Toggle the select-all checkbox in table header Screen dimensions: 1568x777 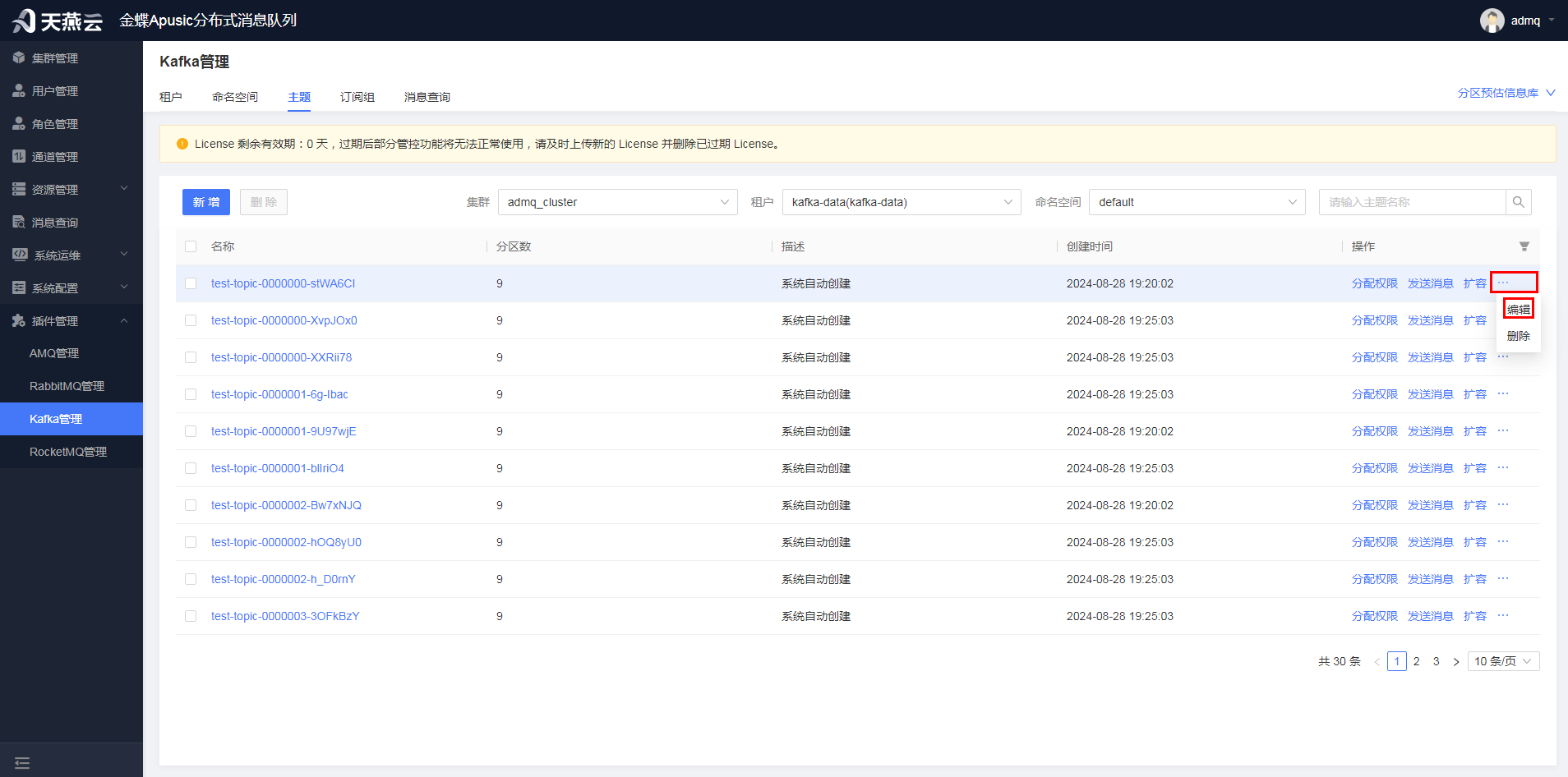click(x=191, y=246)
